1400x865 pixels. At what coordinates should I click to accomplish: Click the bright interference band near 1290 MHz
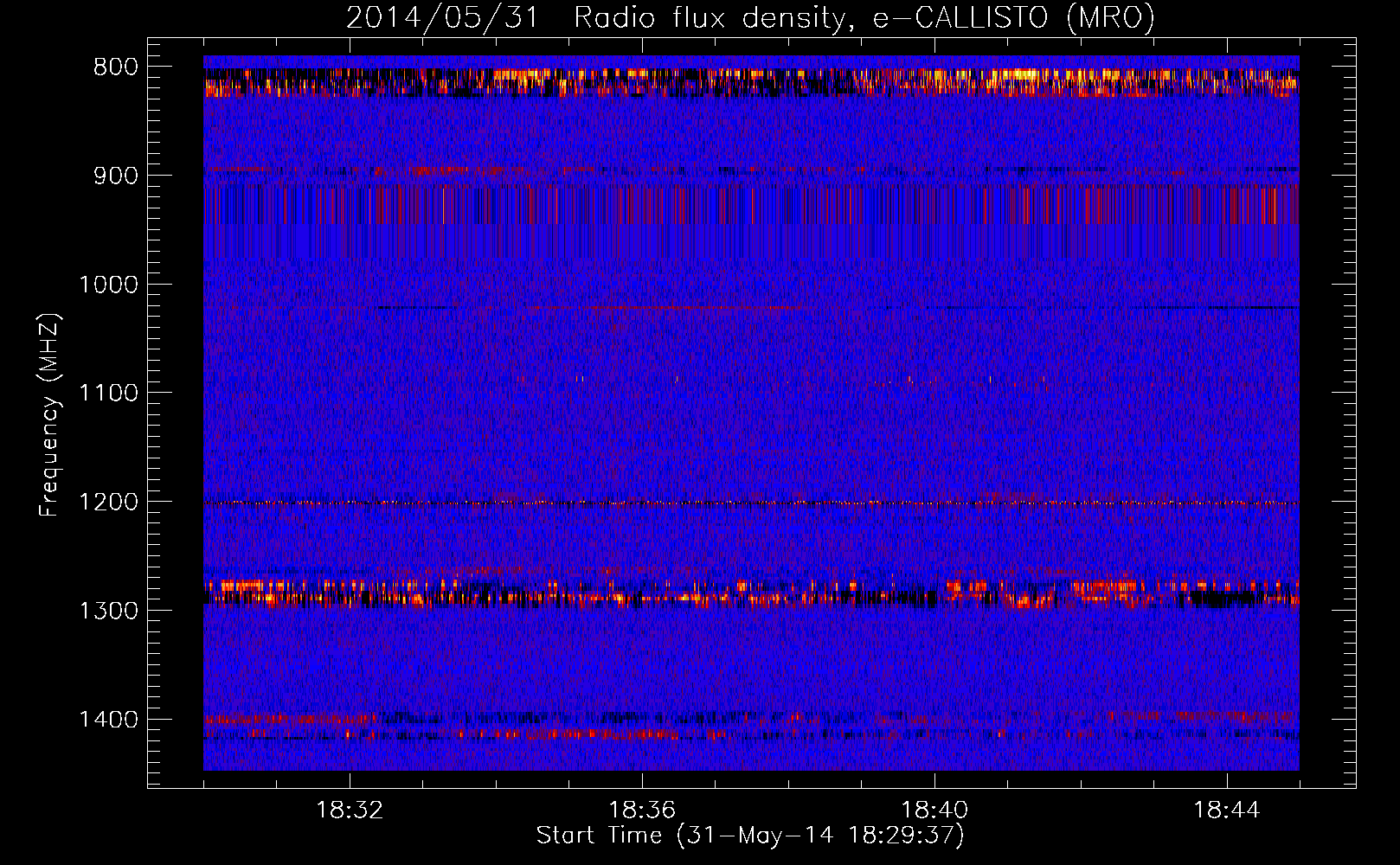click(751, 593)
